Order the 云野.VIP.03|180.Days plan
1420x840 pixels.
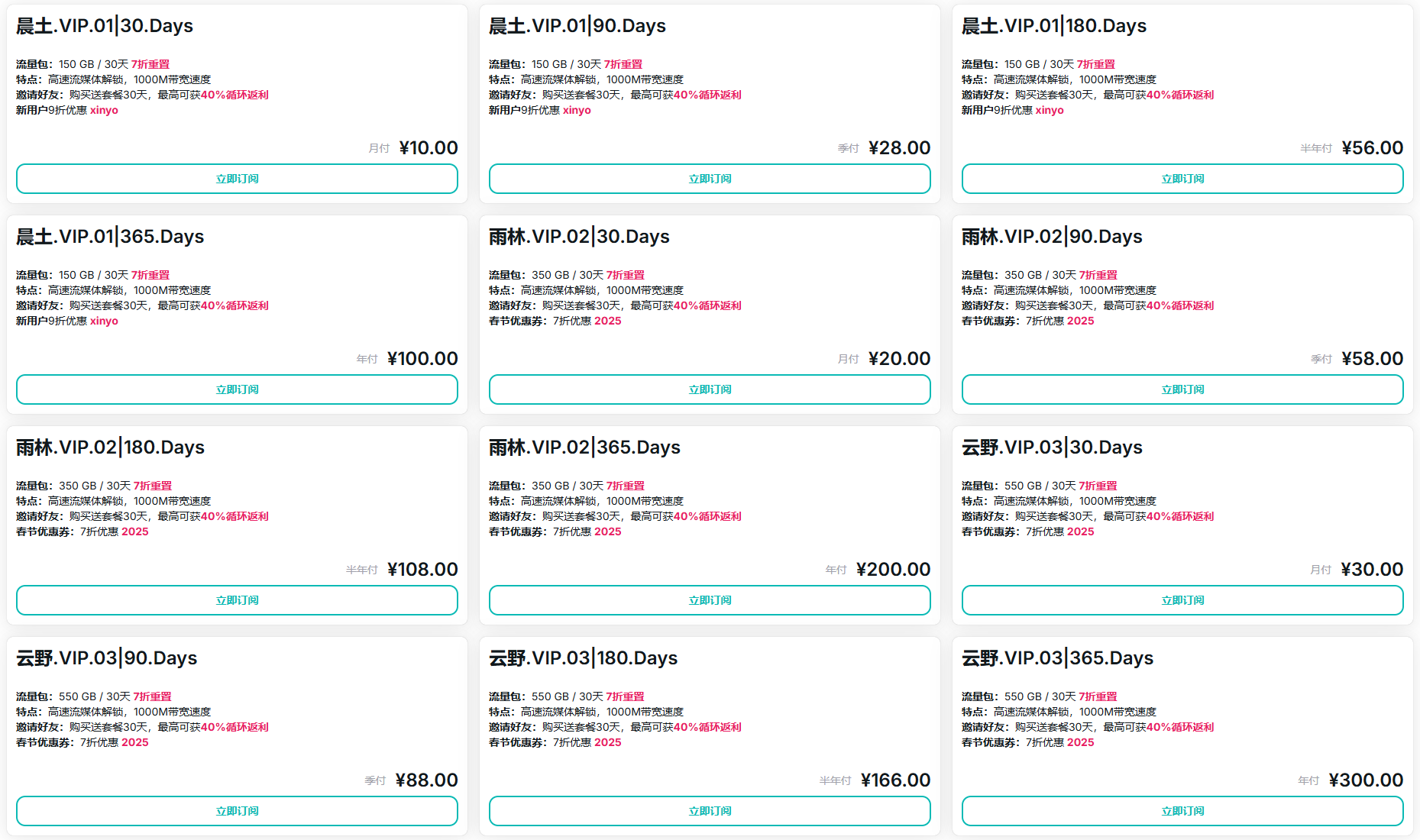tap(710, 811)
